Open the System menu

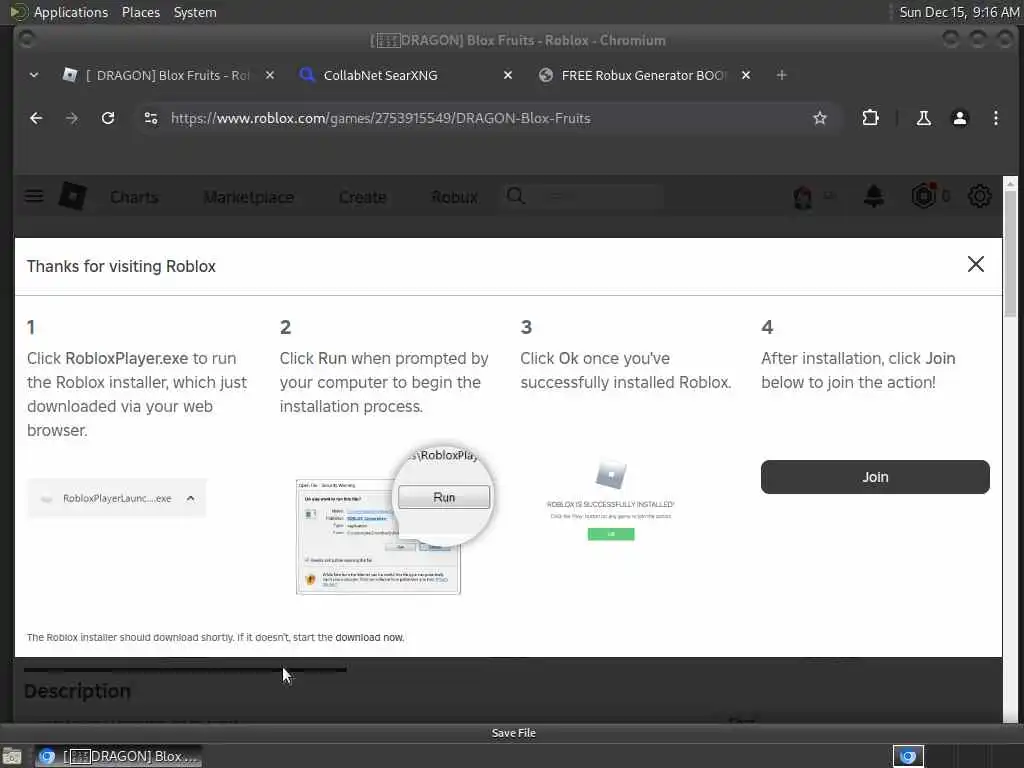(x=195, y=12)
